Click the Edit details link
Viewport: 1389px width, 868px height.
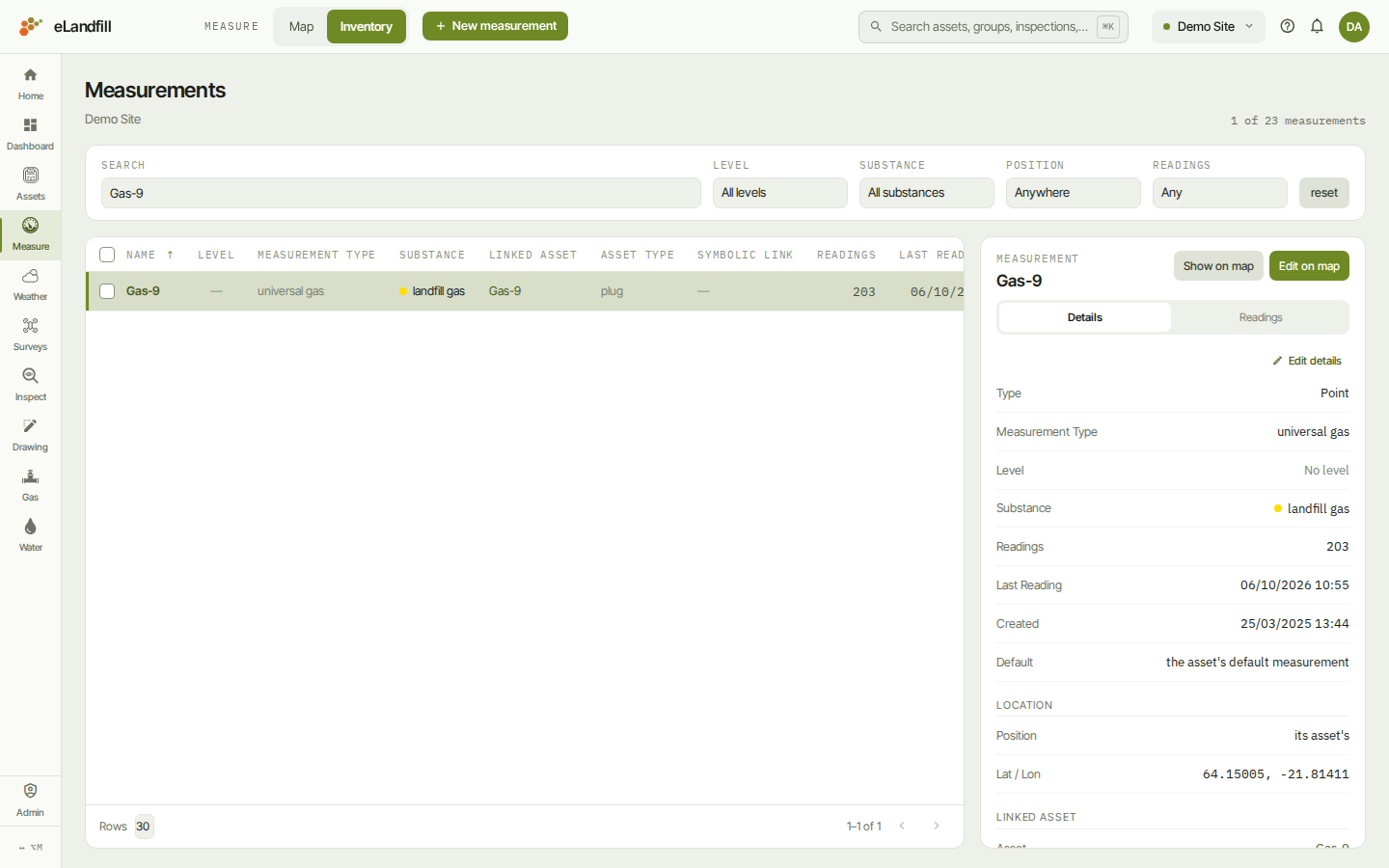(x=1307, y=361)
